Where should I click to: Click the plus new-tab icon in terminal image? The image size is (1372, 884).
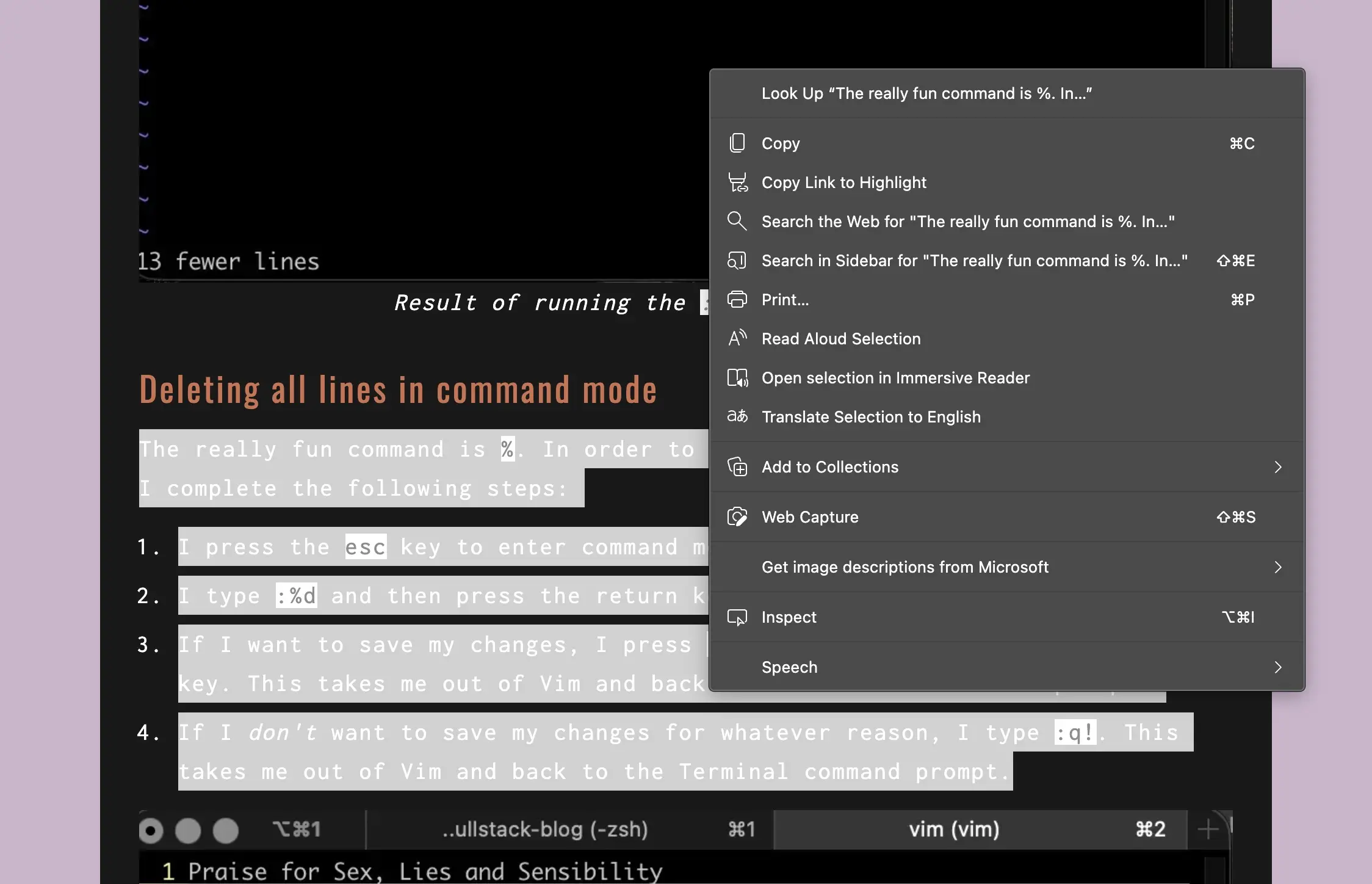tap(1208, 829)
